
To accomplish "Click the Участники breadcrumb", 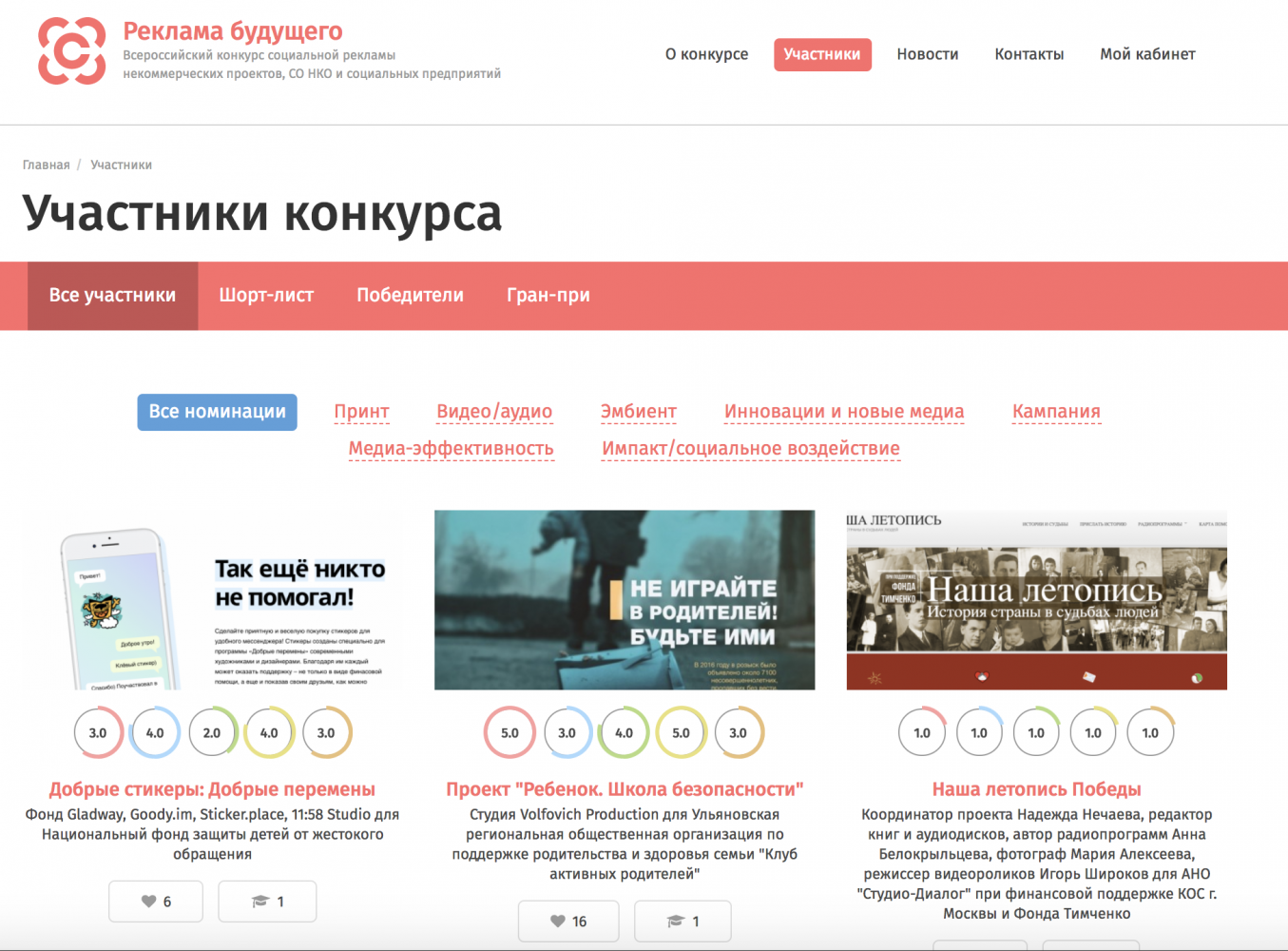I will pos(121,165).
